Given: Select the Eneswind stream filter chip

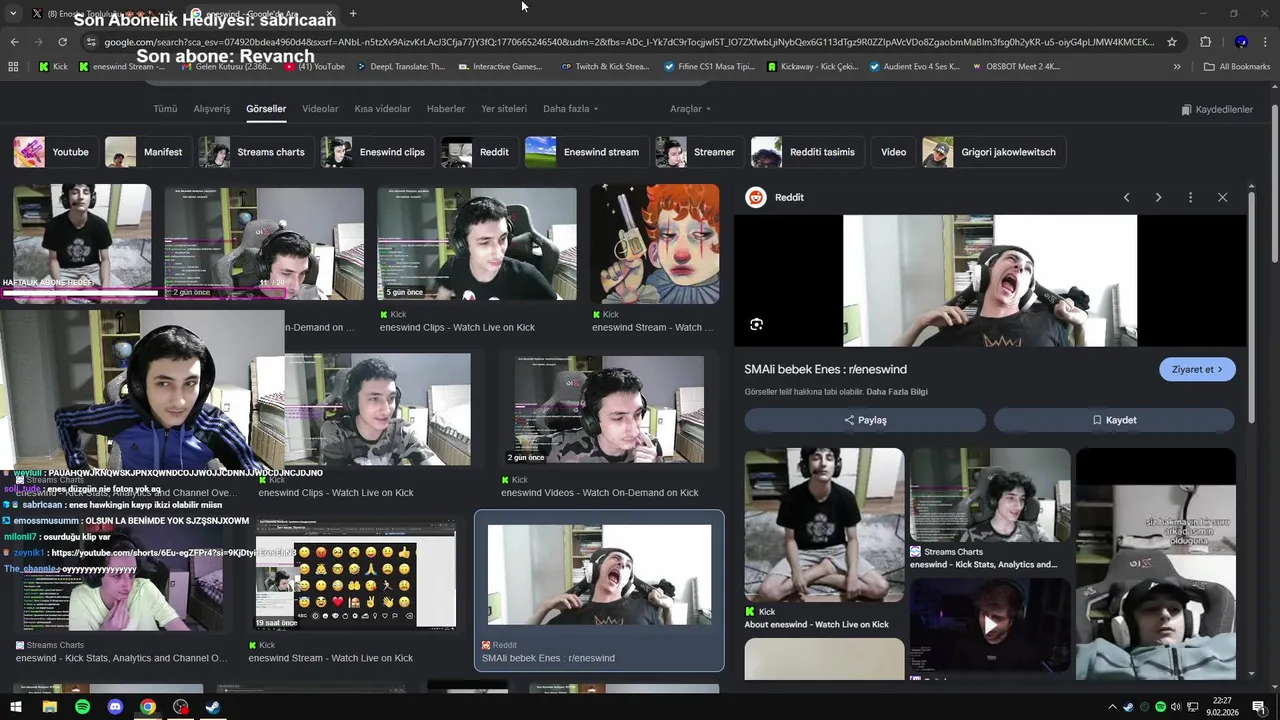Looking at the screenshot, I should (586, 152).
